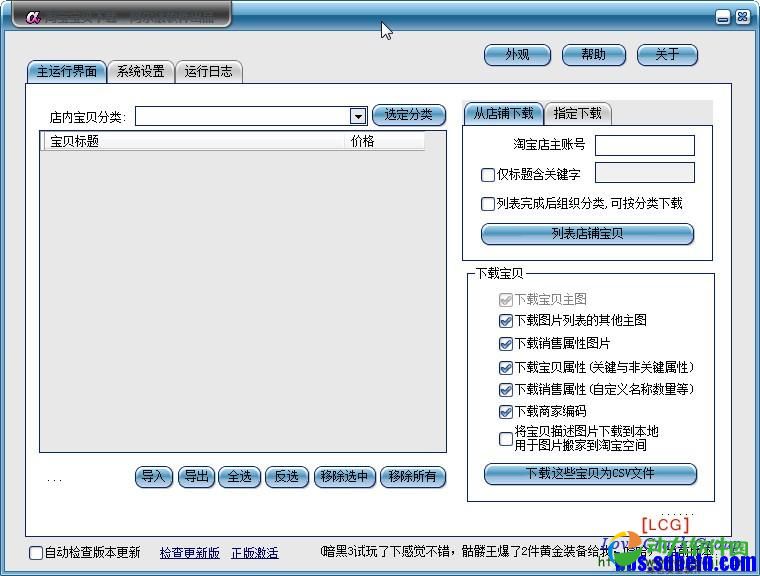This screenshot has height=576, width=760.
Task: Click 下载这些宝贝为CSV文件 button
Action: pyautogui.click(x=590, y=473)
